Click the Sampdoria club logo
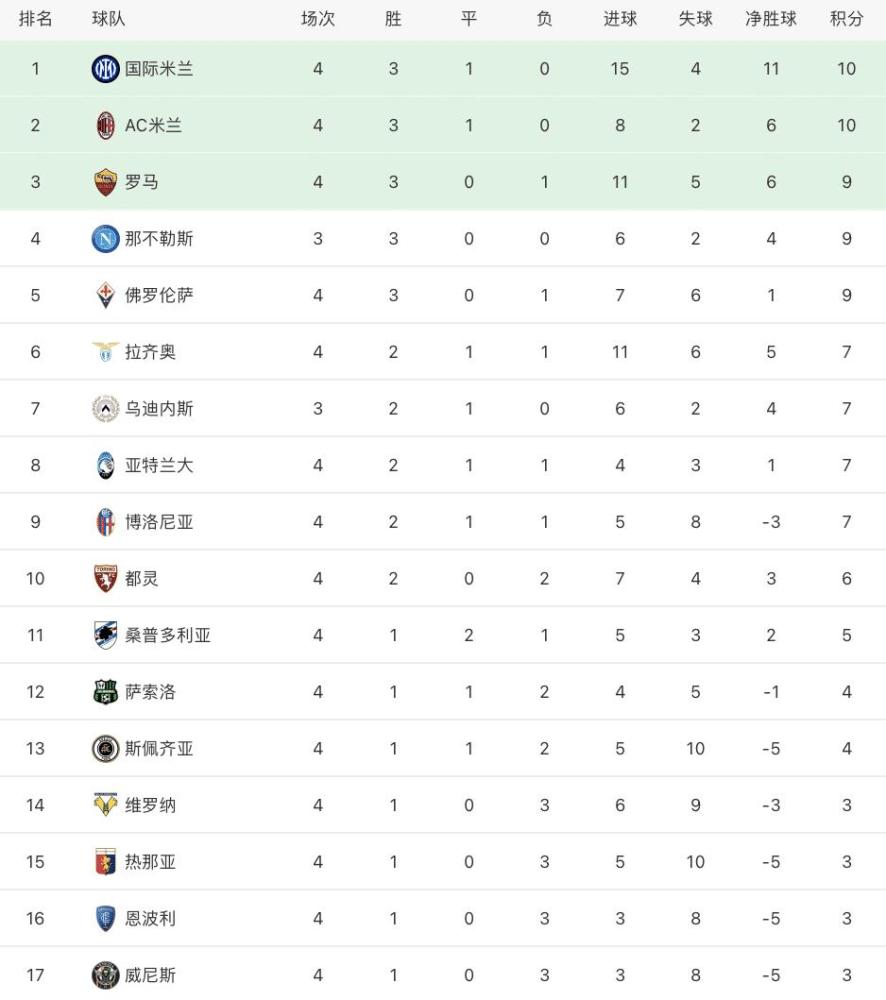Image resolution: width=886 pixels, height=1000 pixels. tap(105, 635)
